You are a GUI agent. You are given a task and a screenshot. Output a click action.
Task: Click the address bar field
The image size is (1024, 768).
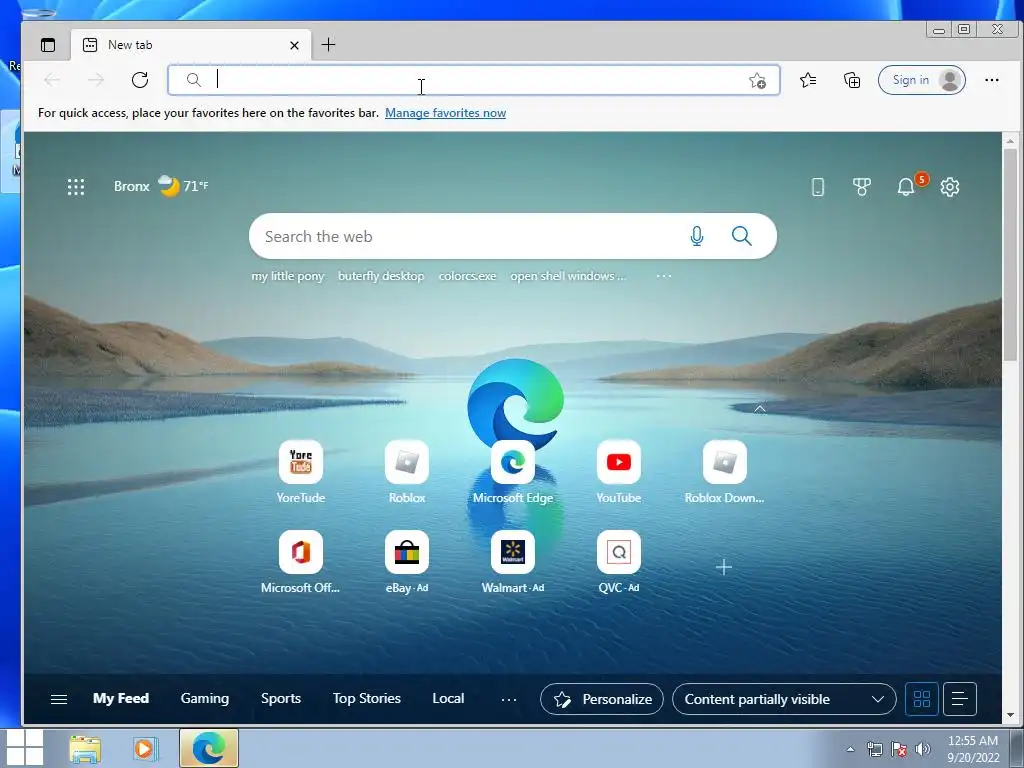[473, 80]
